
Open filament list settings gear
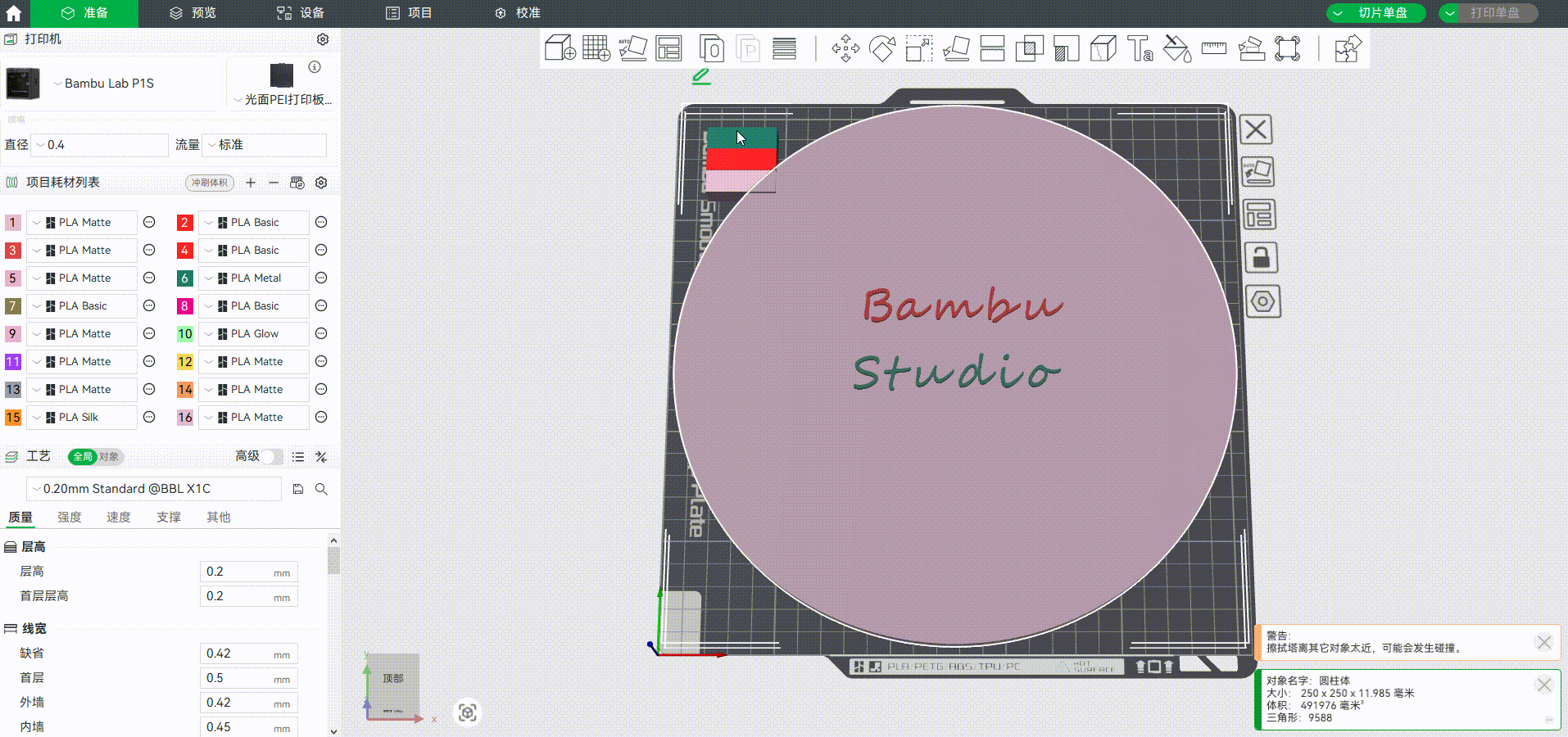click(321, 183)
